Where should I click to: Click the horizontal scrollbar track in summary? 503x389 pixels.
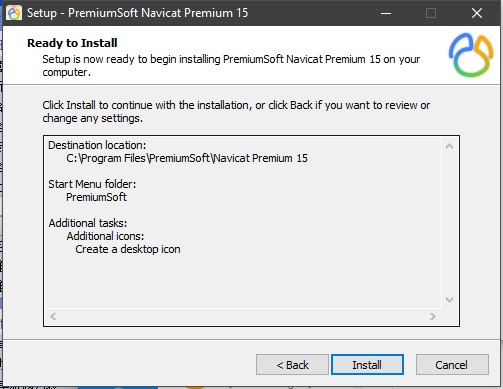[x=243, y=316]
